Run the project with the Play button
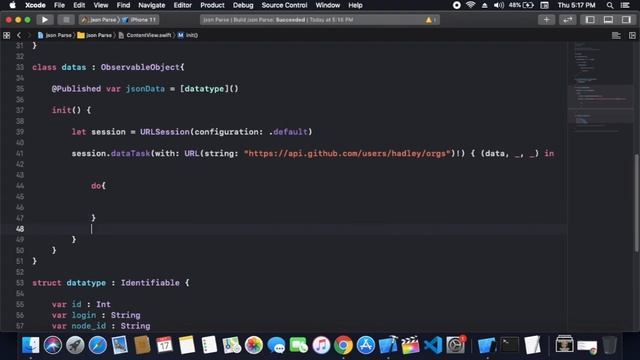The width and height of the screenshot is (640, 360). 44,20
